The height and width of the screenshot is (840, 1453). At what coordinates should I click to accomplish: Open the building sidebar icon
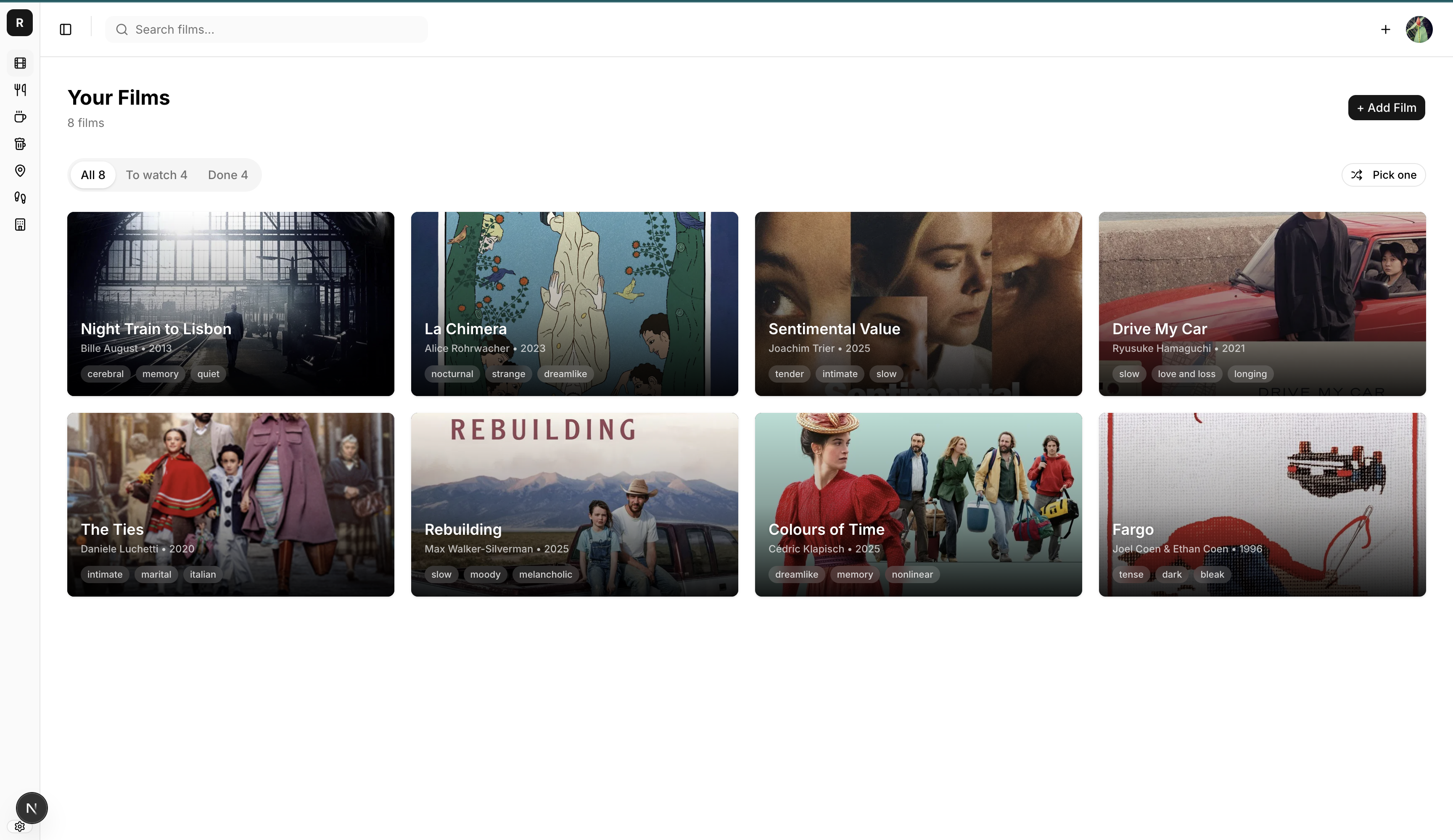pos(20,224)
